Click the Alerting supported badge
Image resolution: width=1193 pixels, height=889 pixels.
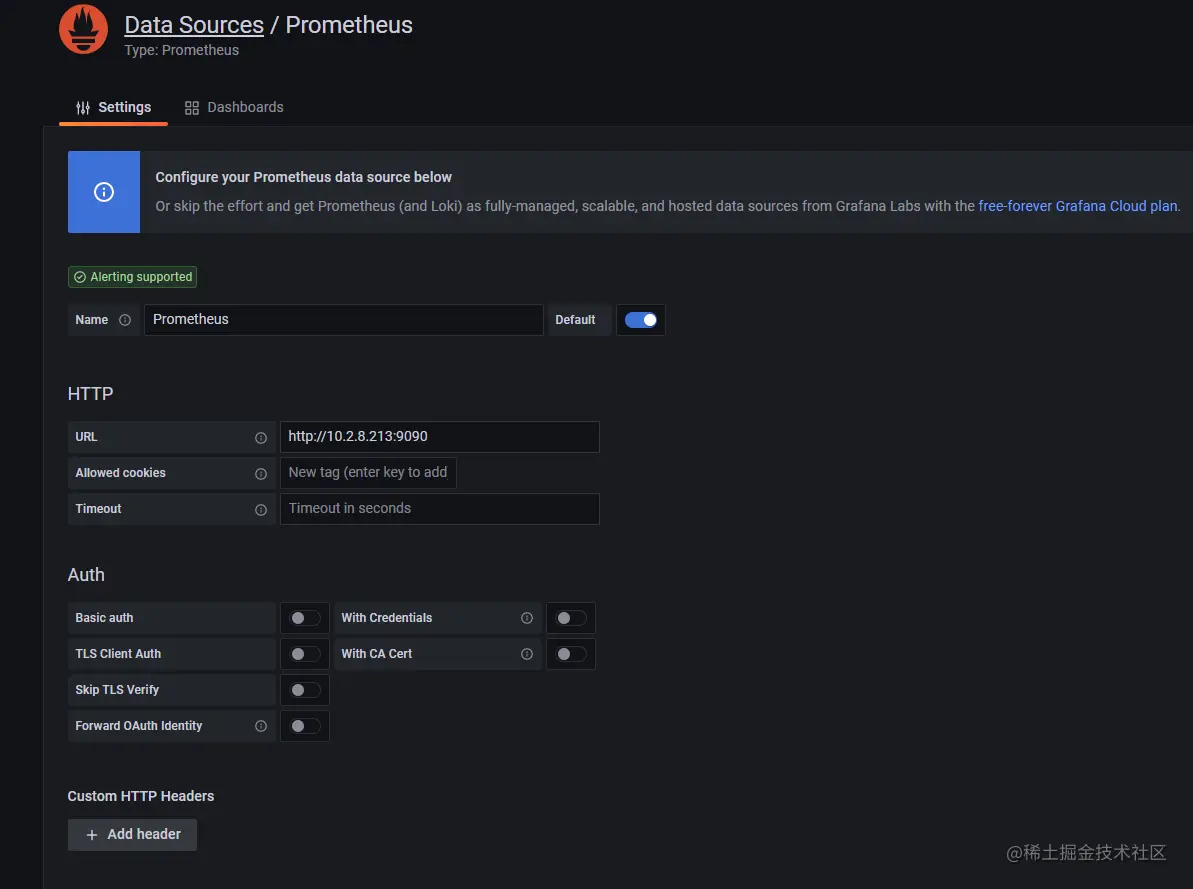[132, 277]
